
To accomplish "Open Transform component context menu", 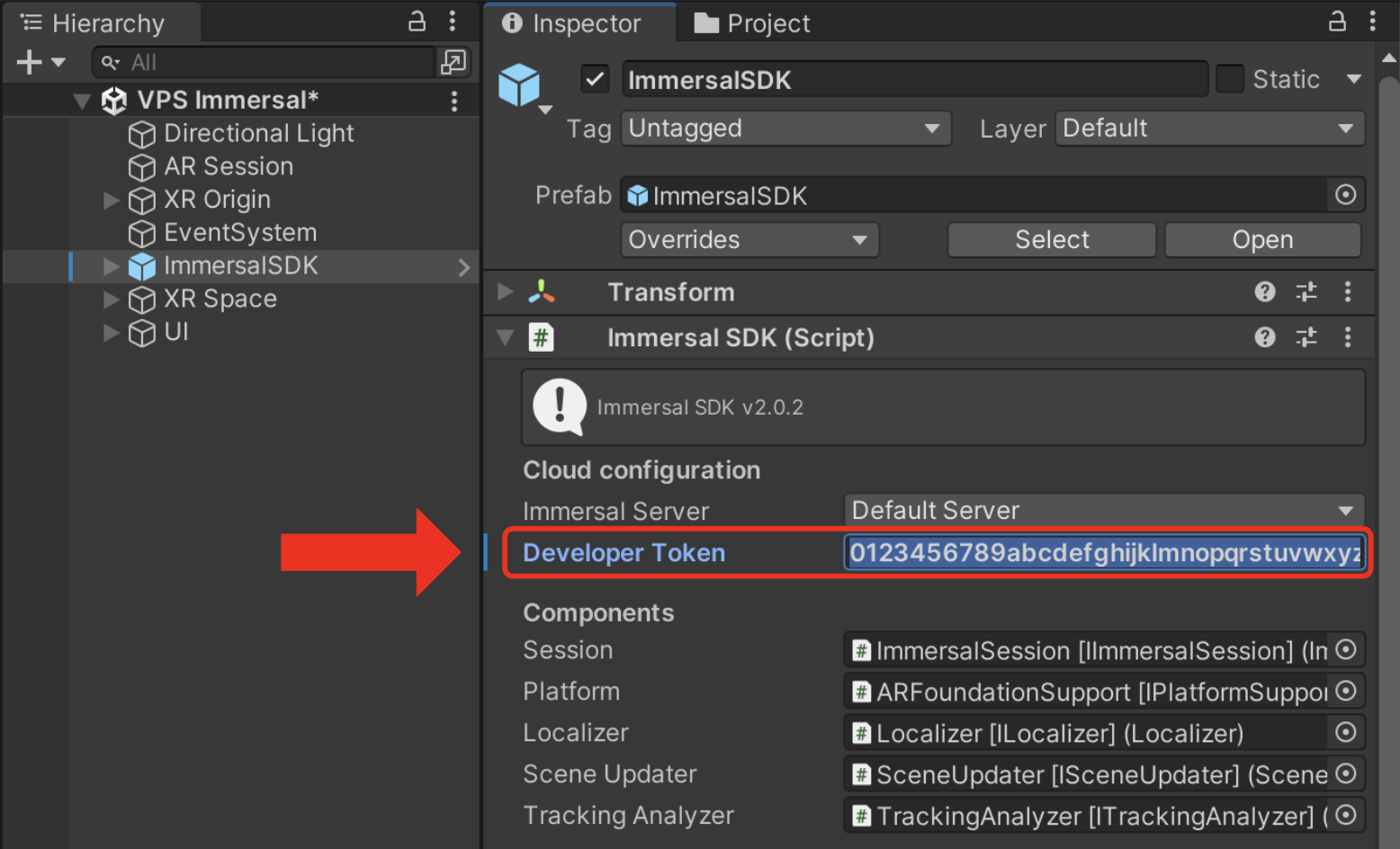I will (x=1348, y=291).
